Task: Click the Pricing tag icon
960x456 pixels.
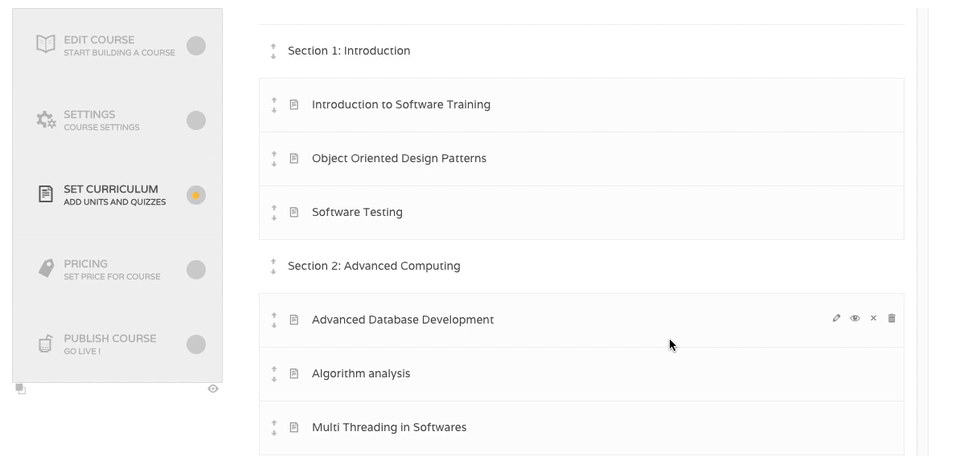Action: coord(46,269)
